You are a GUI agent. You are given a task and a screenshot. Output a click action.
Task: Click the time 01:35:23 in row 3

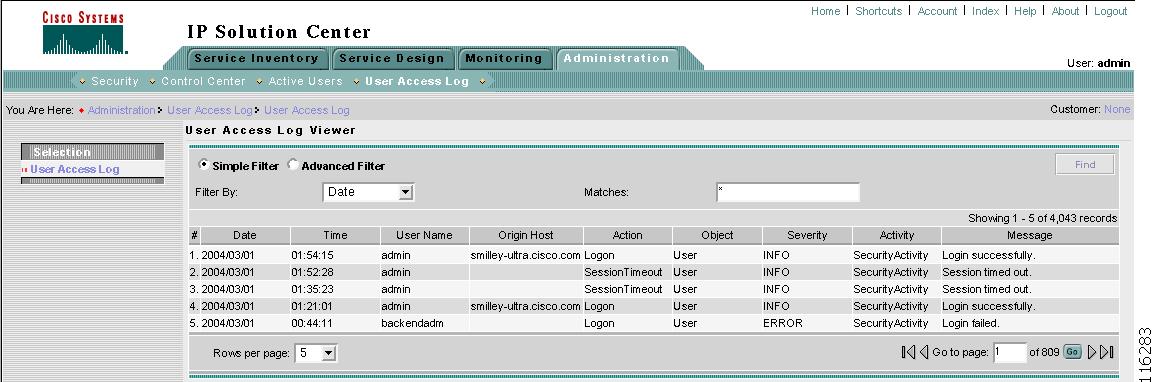point(312,289)
